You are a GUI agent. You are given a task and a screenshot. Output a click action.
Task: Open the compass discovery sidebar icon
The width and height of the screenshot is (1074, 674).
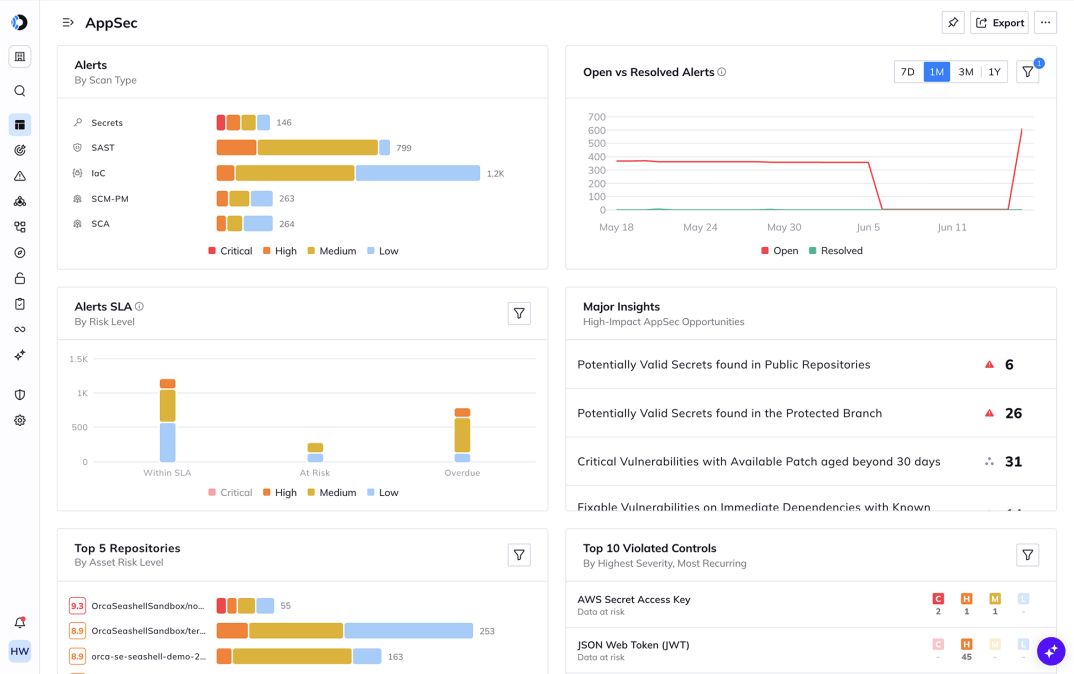(20, 253)
